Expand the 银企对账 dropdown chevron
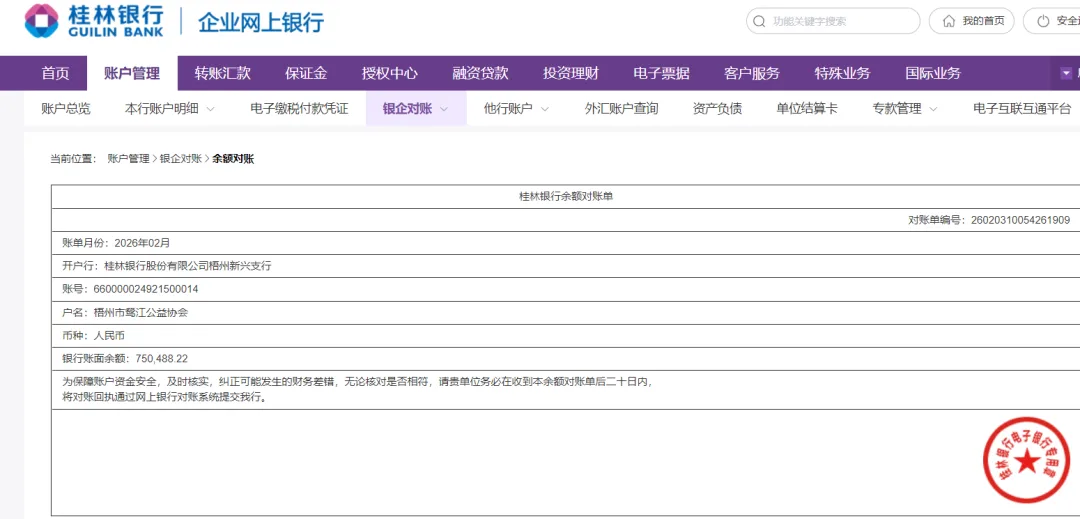 [x=444, y=109]
